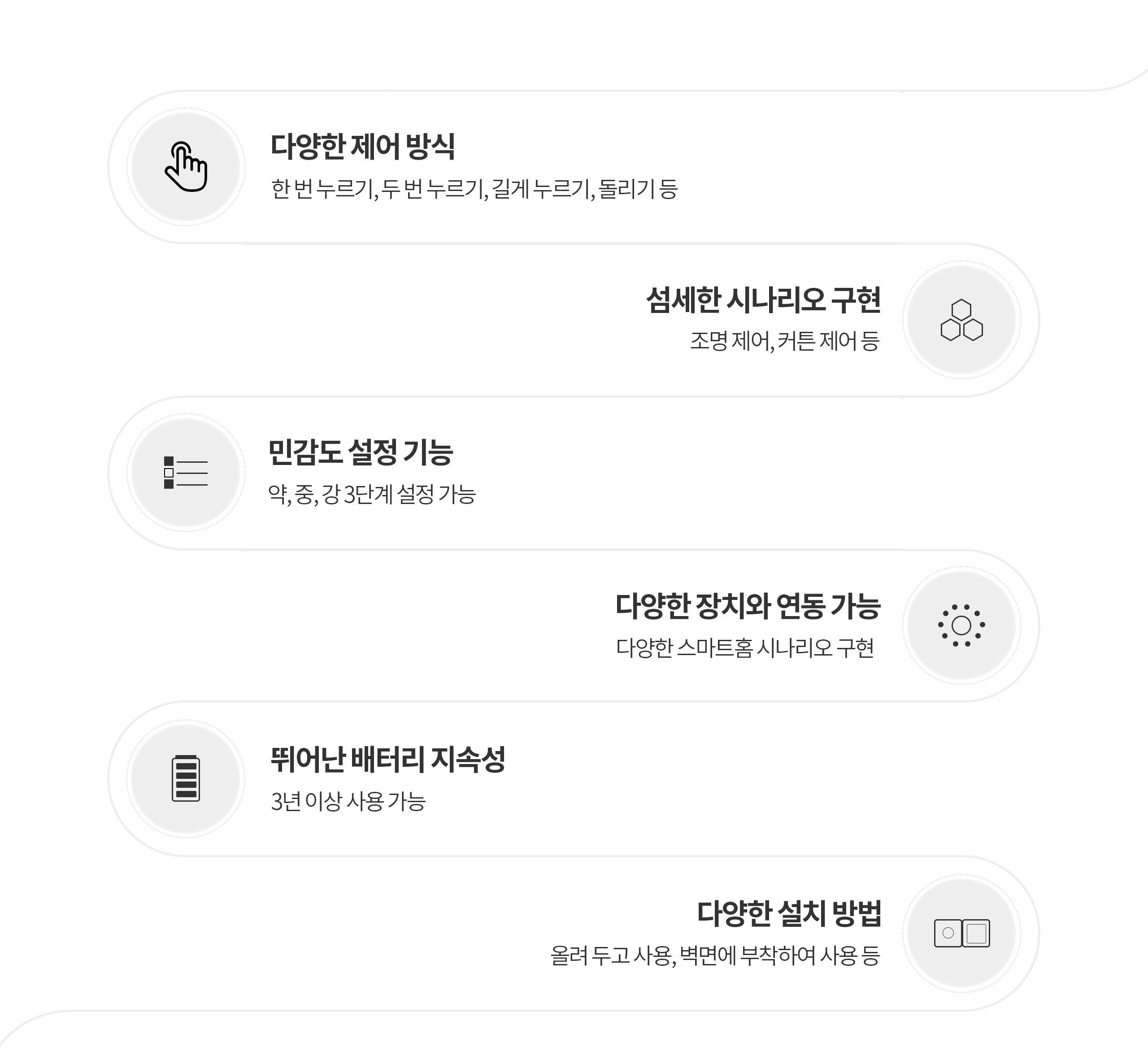Select the heading 민감도 설정 기능

click(x=361, y=452)
